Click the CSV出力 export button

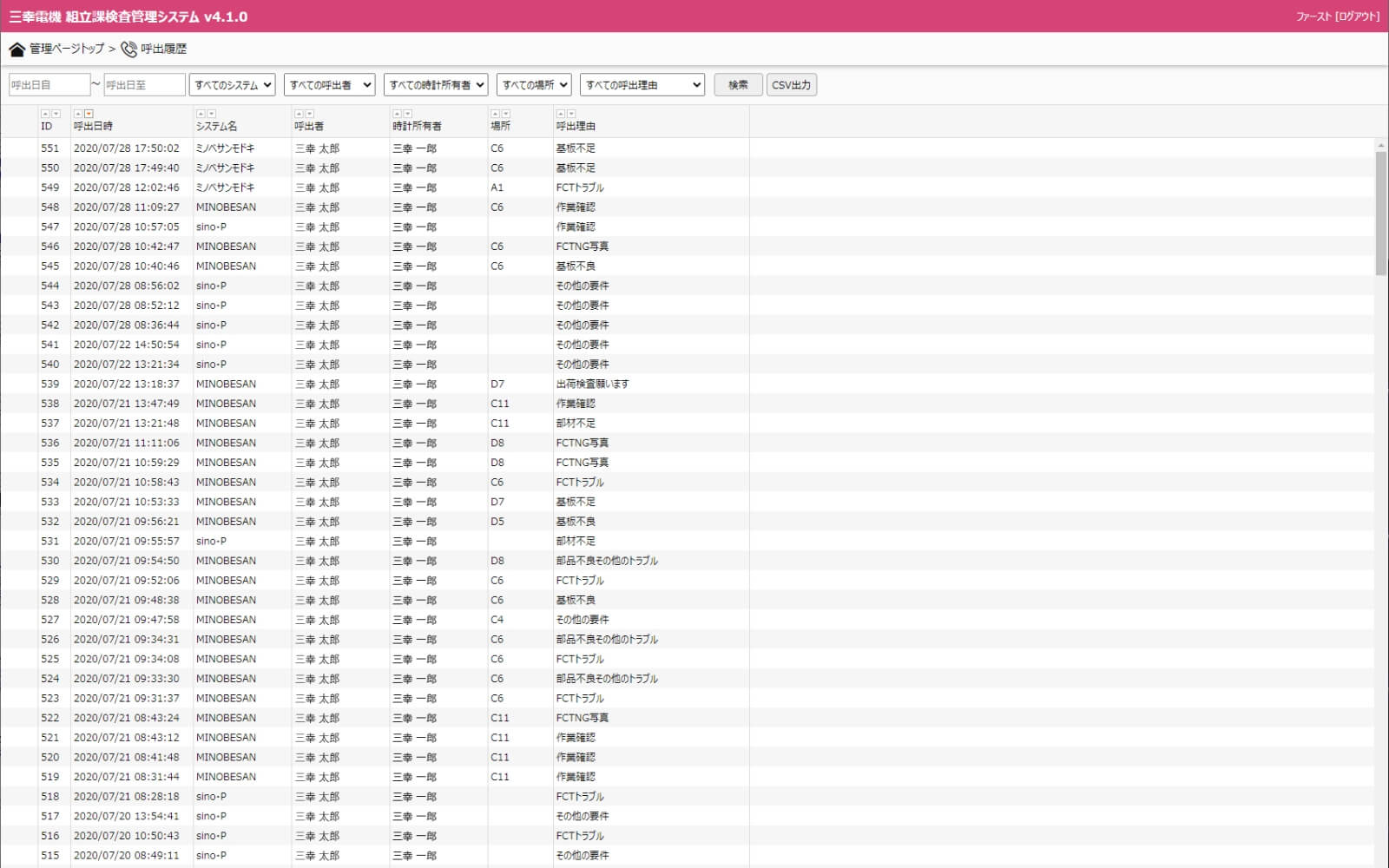click(791, 85)
